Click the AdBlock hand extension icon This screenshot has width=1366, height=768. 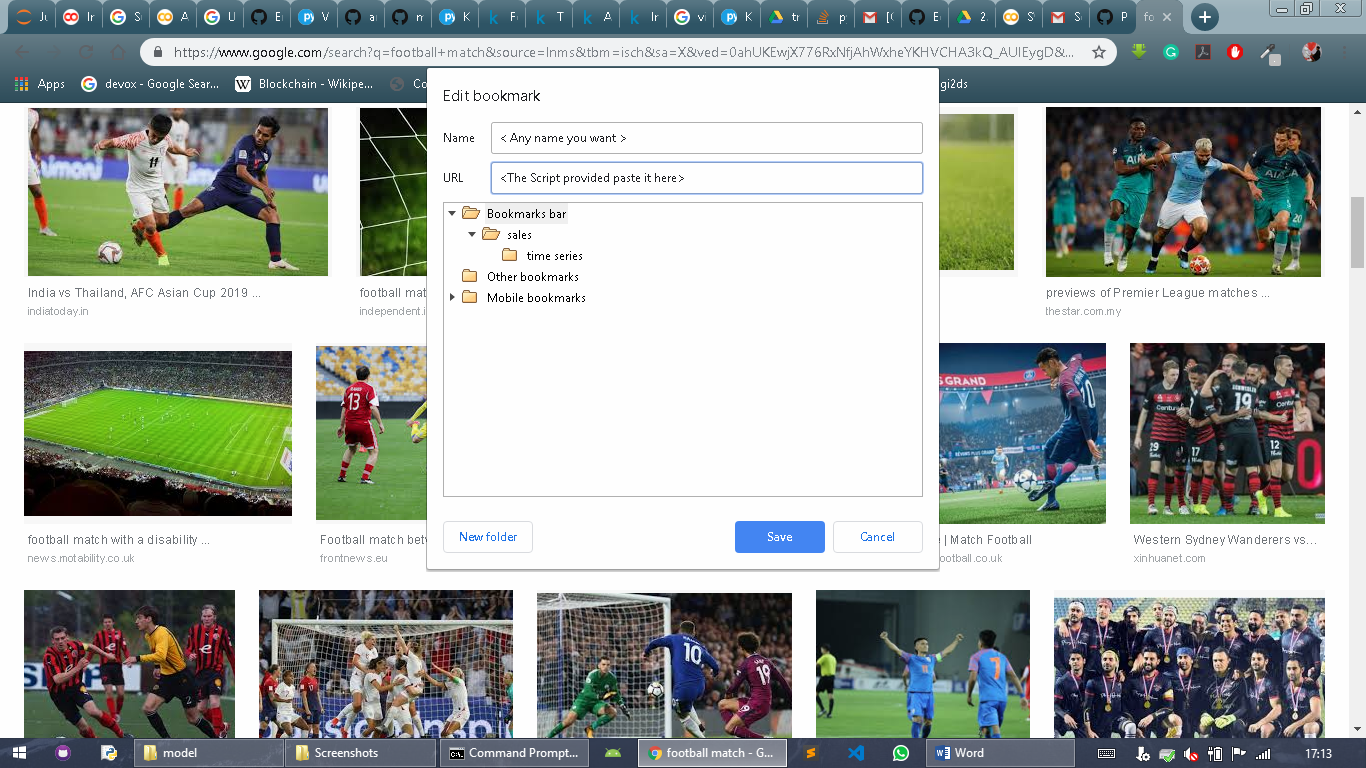pos(1234,52)
